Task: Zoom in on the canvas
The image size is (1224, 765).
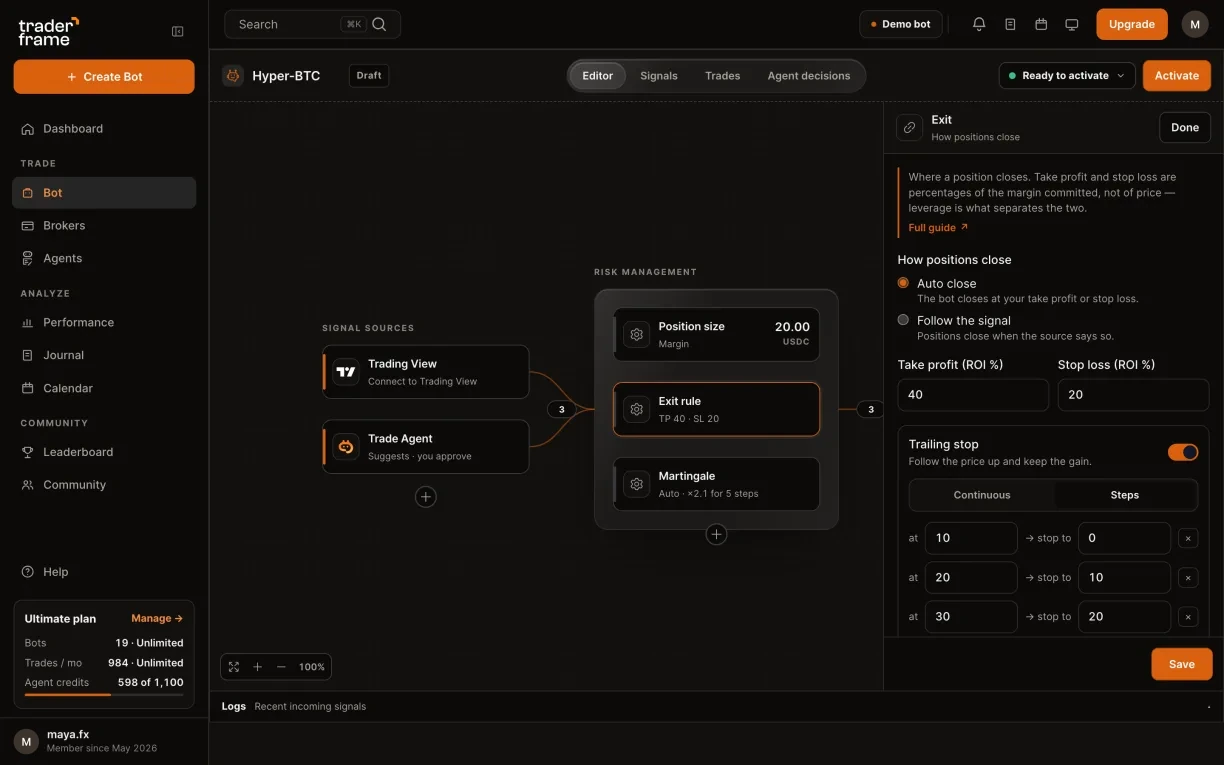Action: [257, 667]
